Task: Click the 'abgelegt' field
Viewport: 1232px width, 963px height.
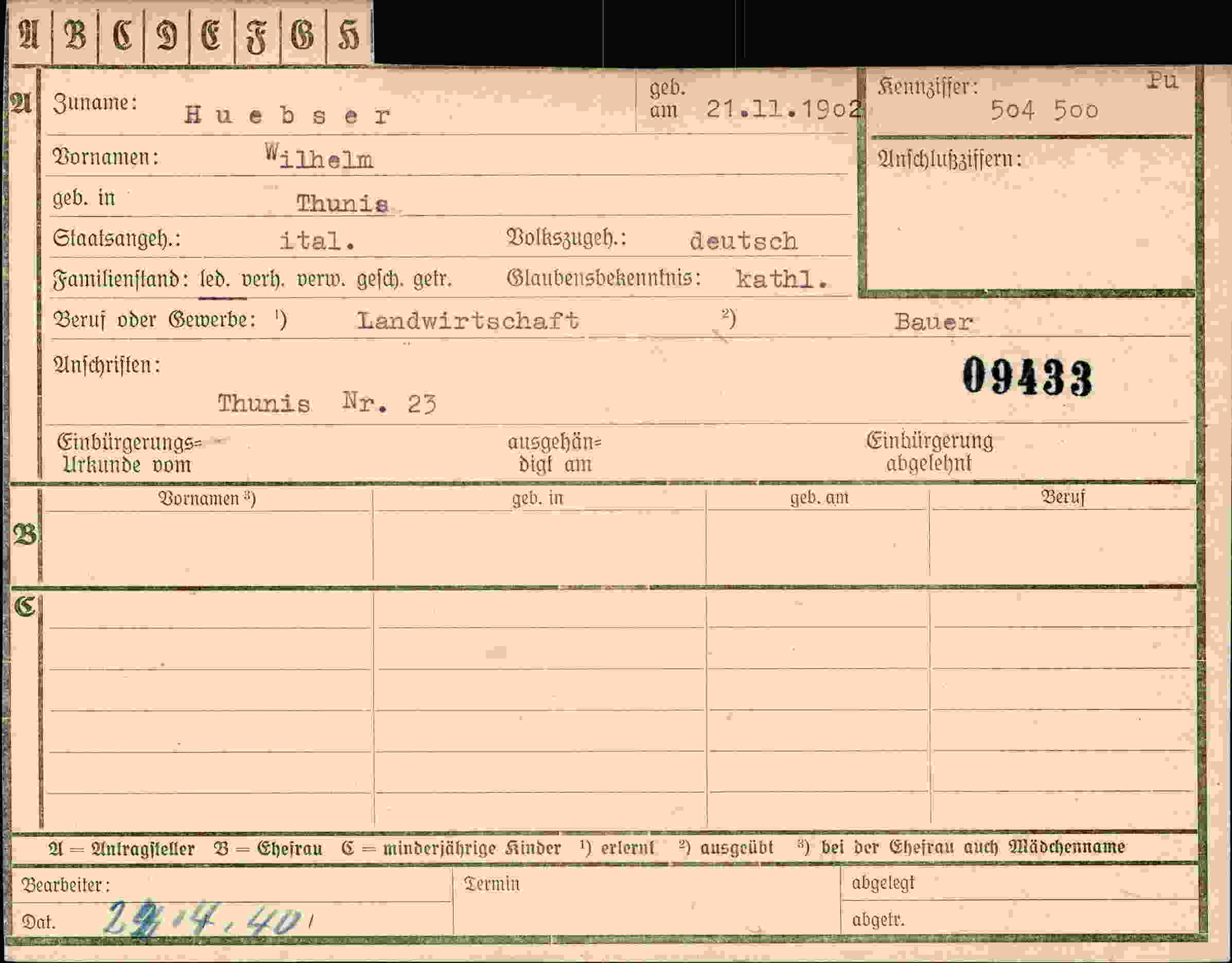Action: tap(1019, 882)
